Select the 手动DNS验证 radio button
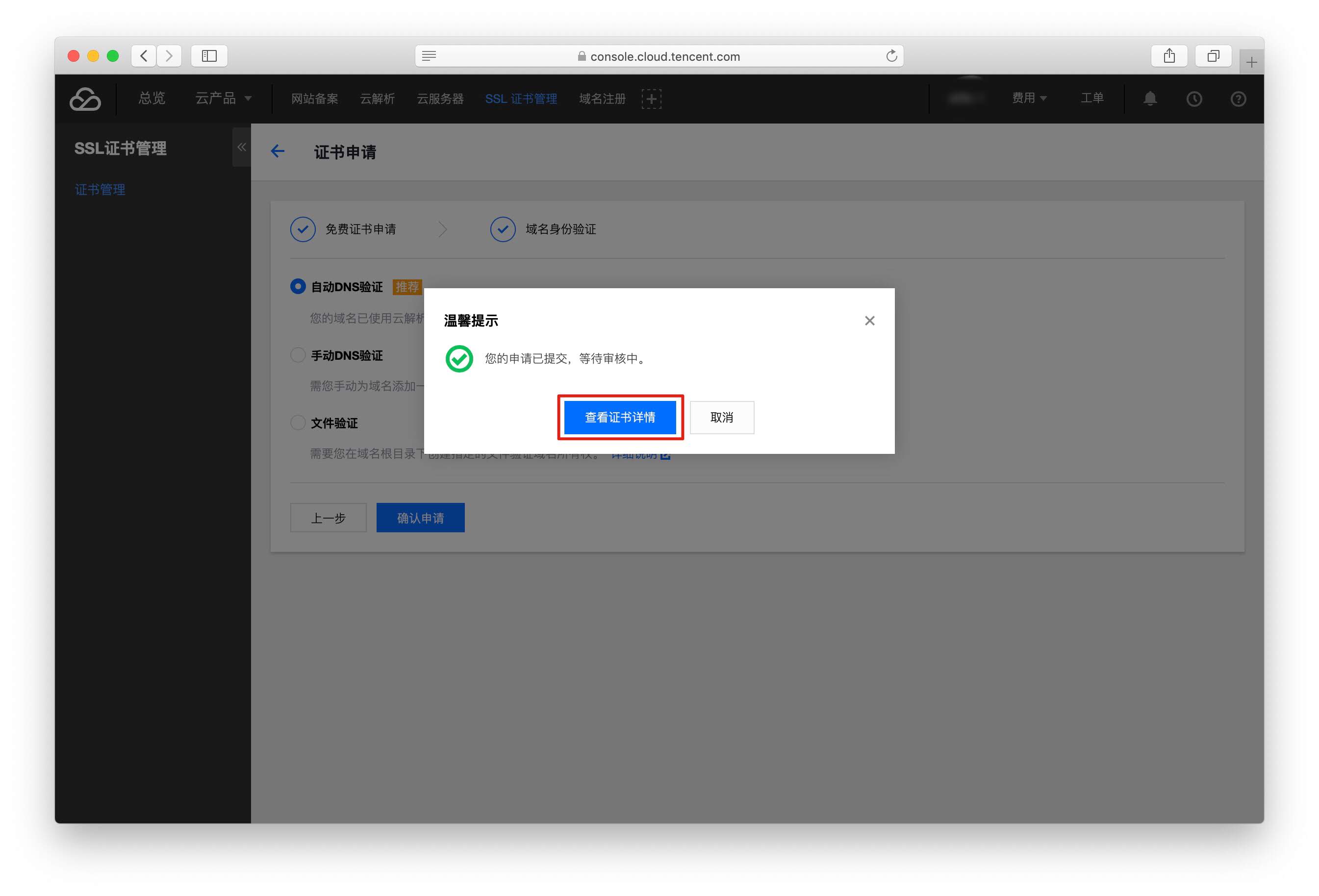The width and height of the screenshot is (1319, 896). point(298,355)
